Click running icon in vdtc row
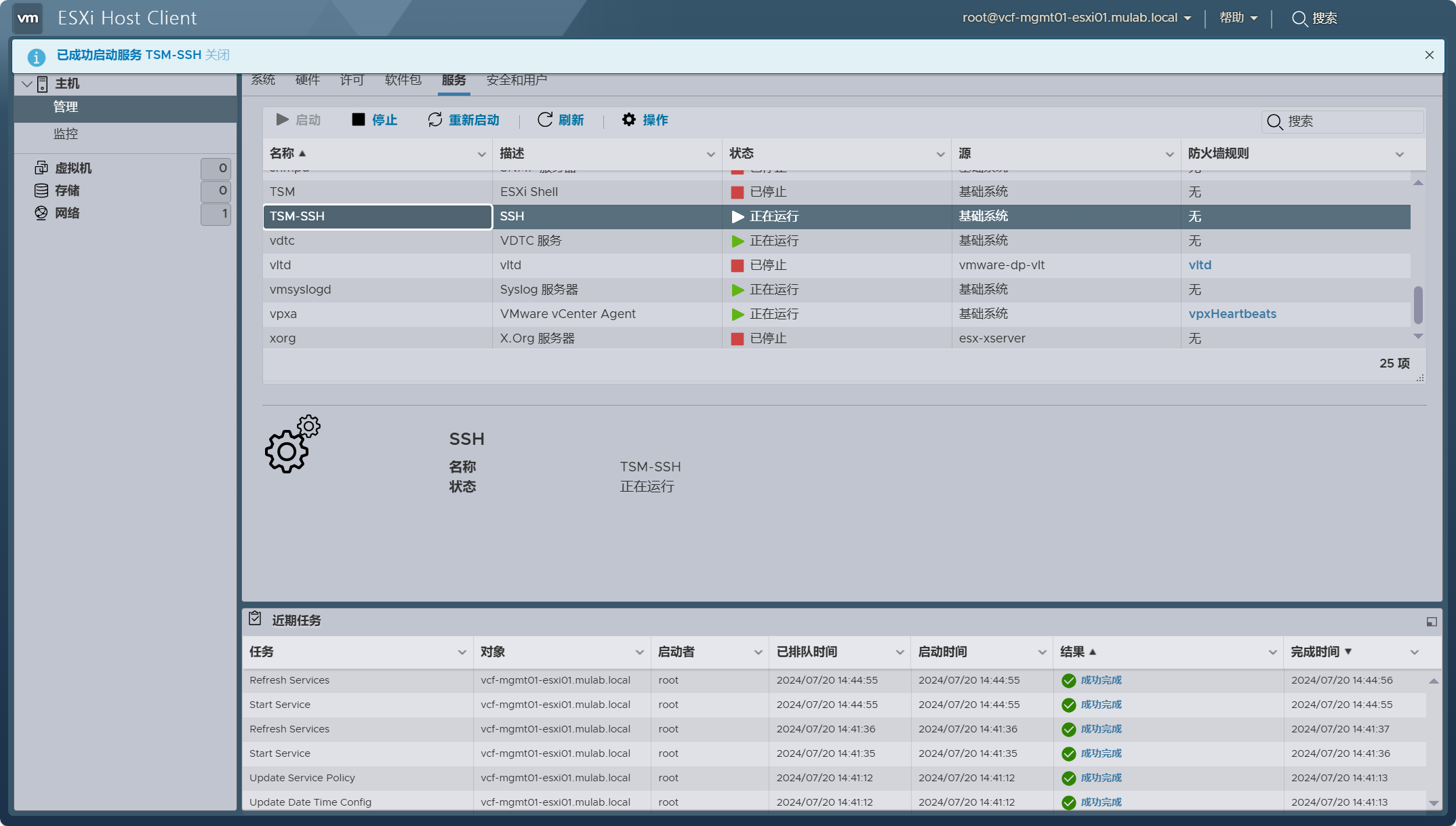Image resolution: width=1456 pixels, height=826 pixels. coord(737,241)
